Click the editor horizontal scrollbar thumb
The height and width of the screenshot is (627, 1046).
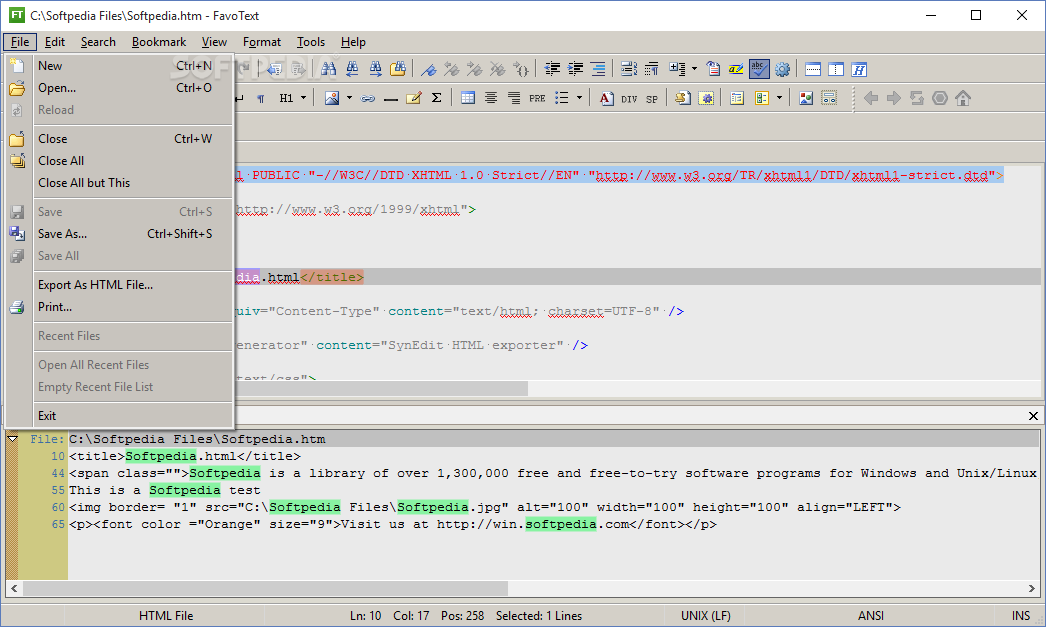(380, 388)
